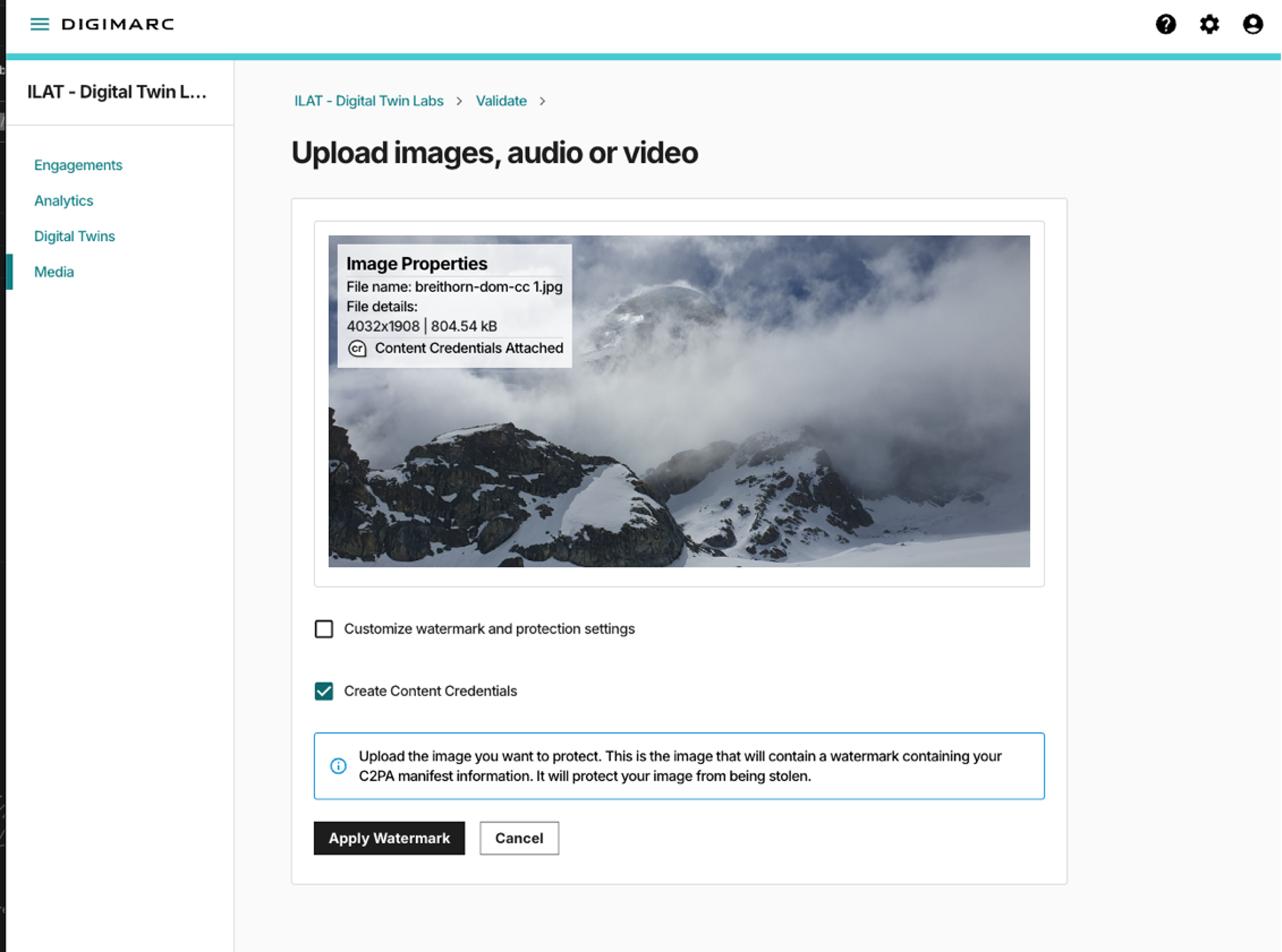This screenshot has height=952, width=1282.
Task: Click the Content Credentials CR icon
Action: pos(358,349)
